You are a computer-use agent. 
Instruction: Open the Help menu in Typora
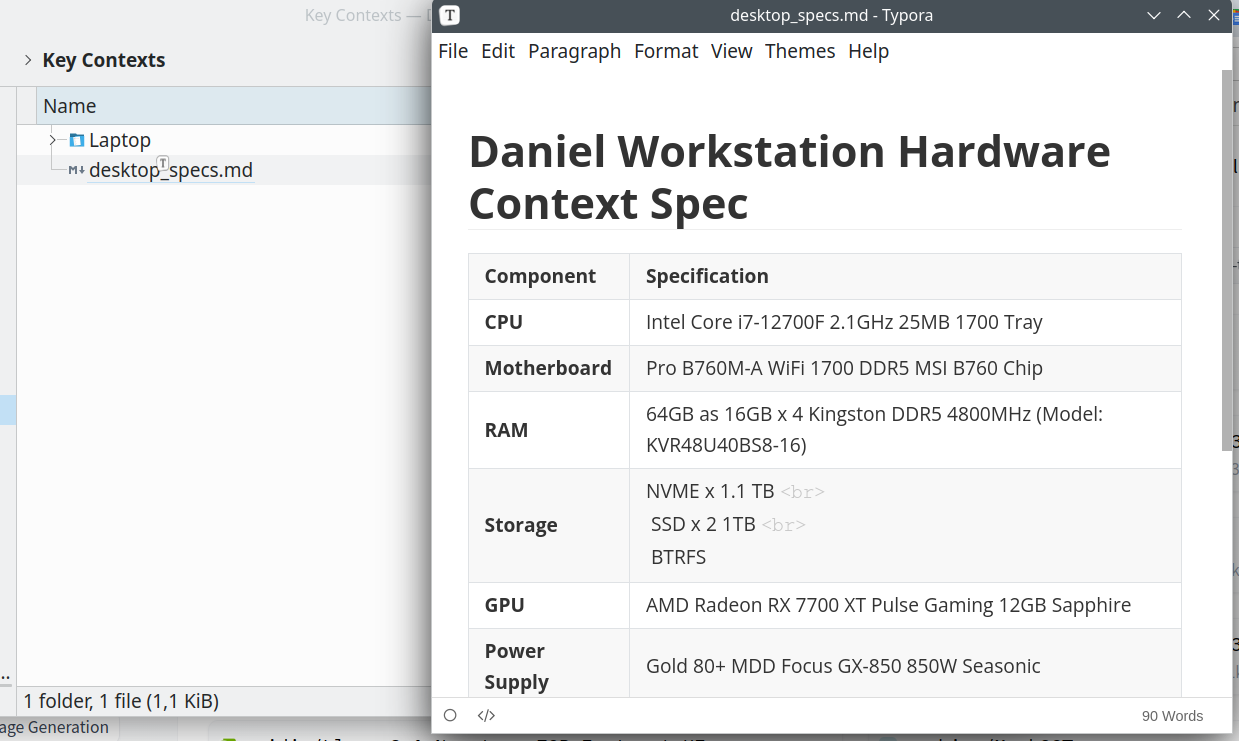tap(868, 51)
